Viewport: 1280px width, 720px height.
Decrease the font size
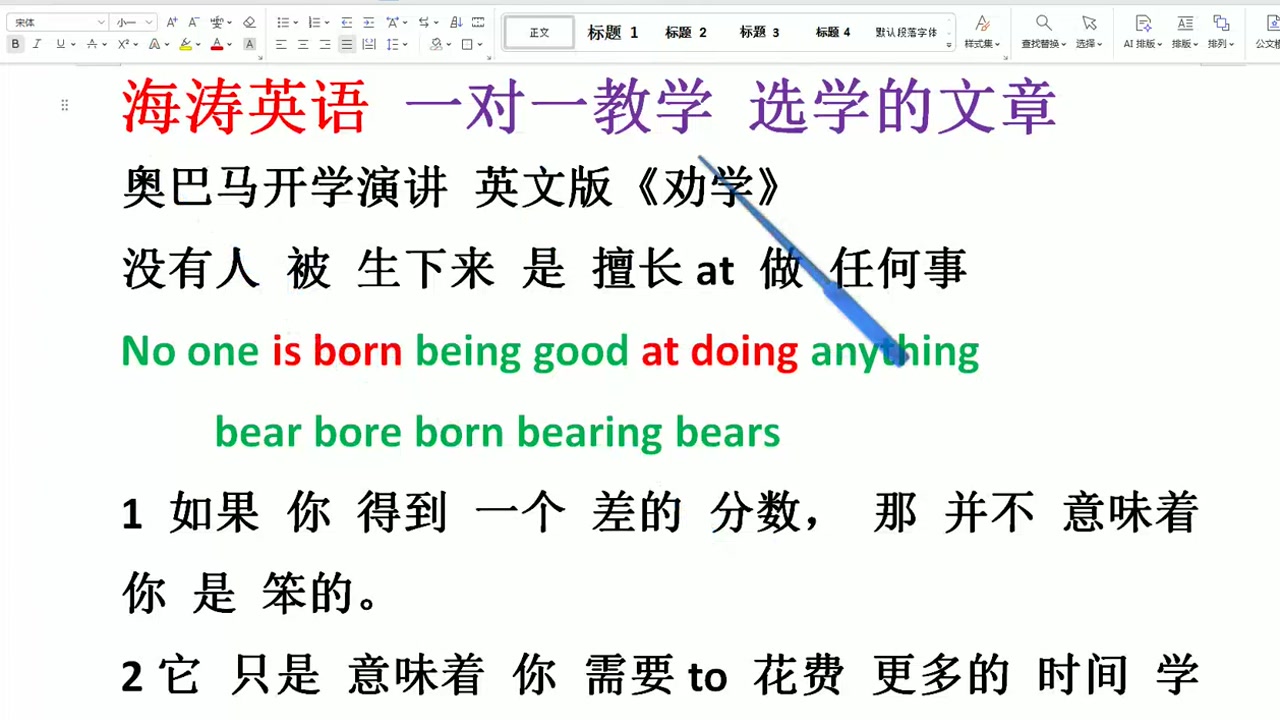(x=194, y=22)
